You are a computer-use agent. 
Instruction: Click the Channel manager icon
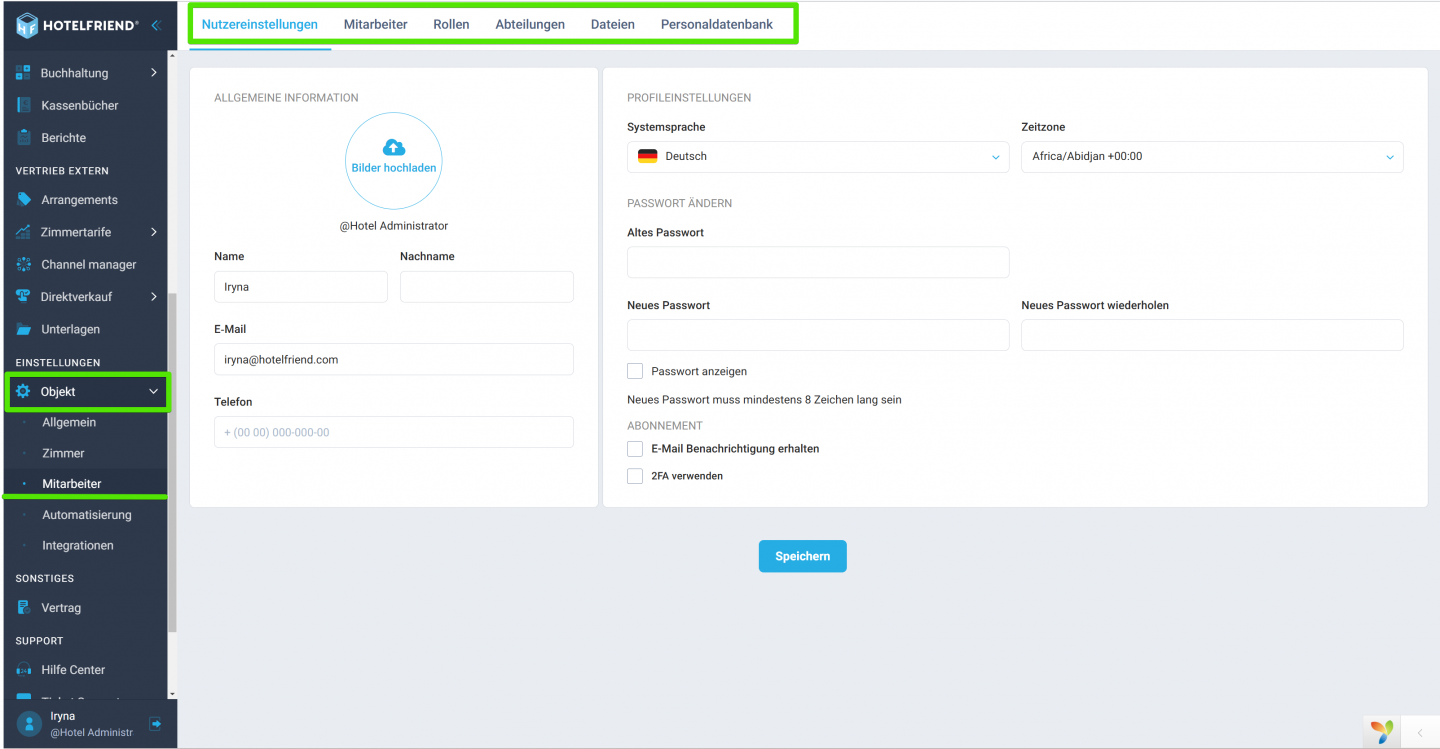23,265
